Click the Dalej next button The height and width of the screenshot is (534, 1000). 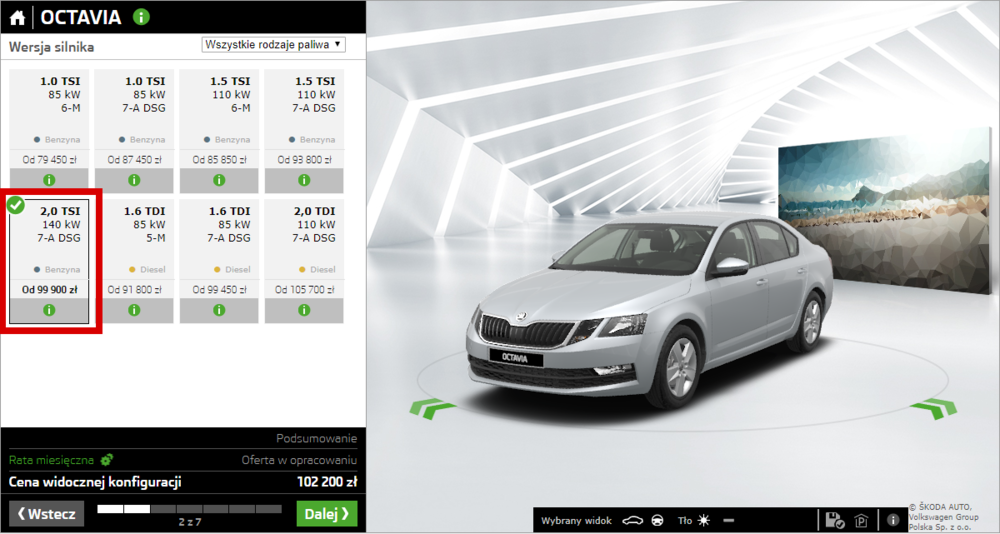click(327, 514)
